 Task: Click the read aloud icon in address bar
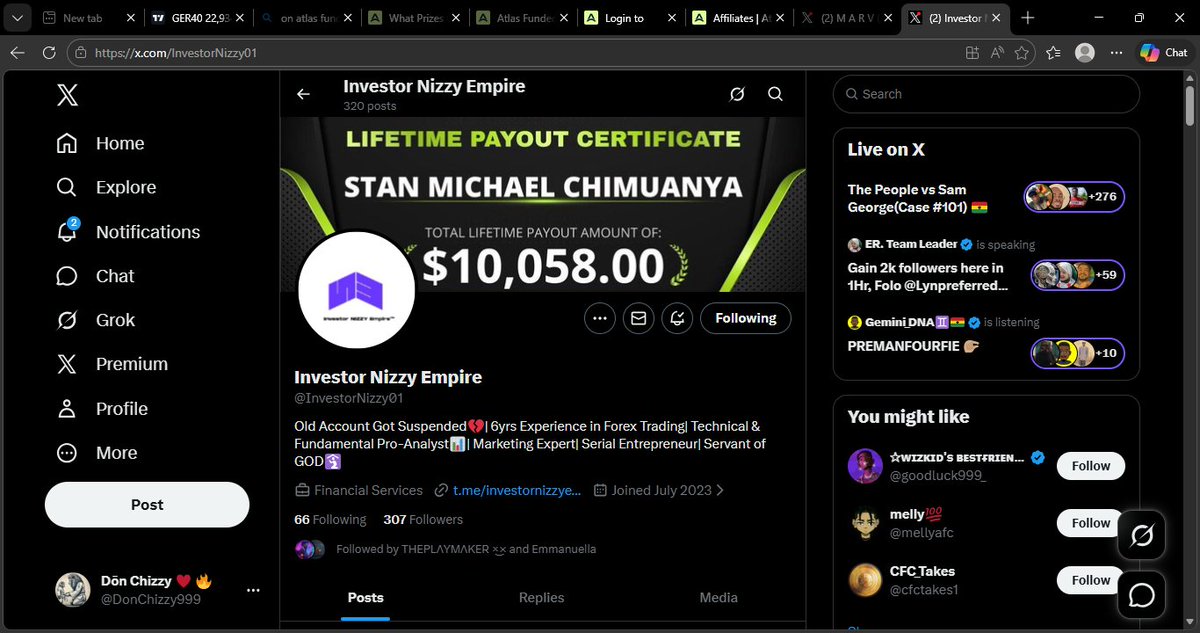997,53
